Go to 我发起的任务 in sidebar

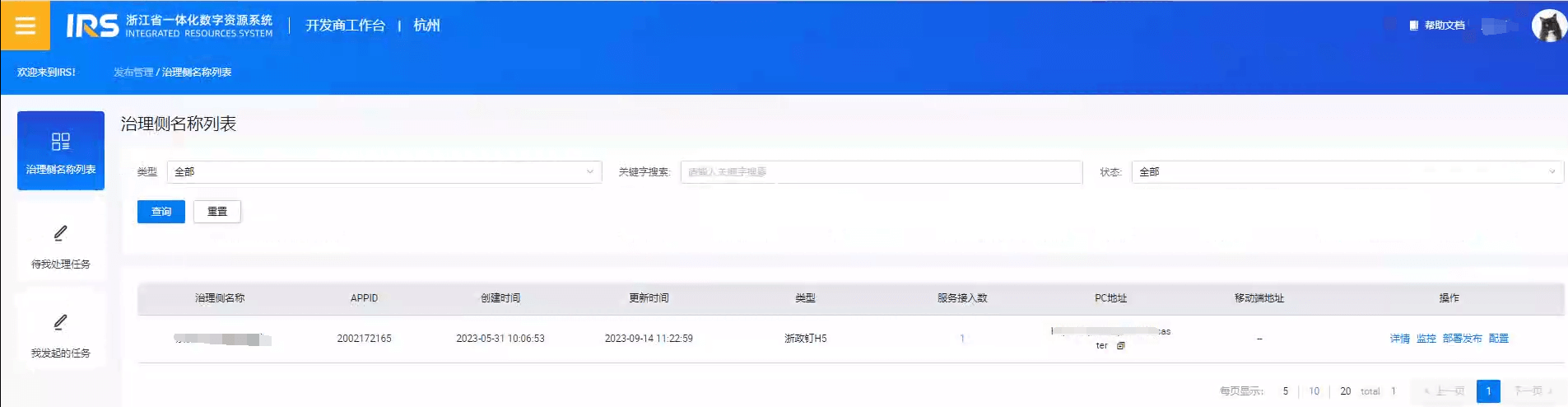point(61,333)
